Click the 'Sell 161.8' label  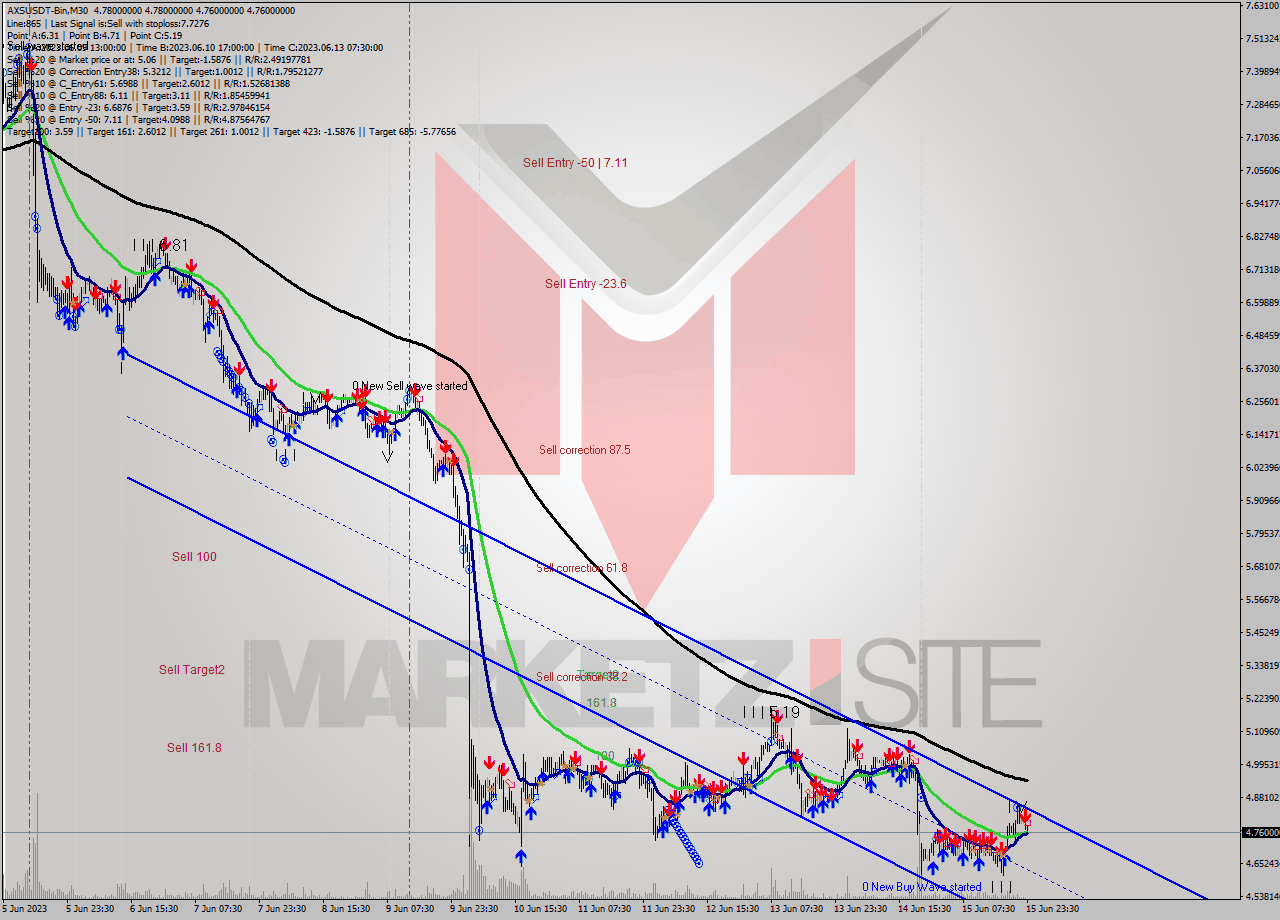(x=194, y=748)
